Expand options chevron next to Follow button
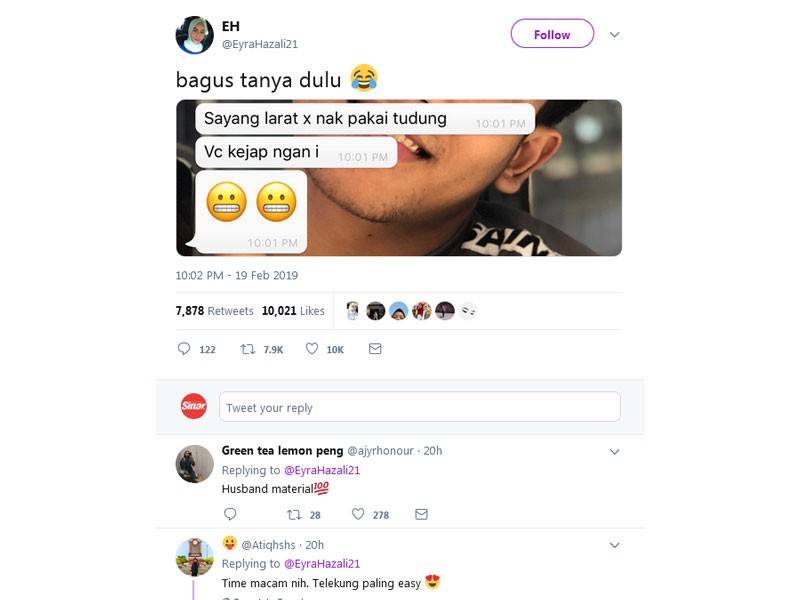Screen dimensions: 800x600 pos(614,34)
